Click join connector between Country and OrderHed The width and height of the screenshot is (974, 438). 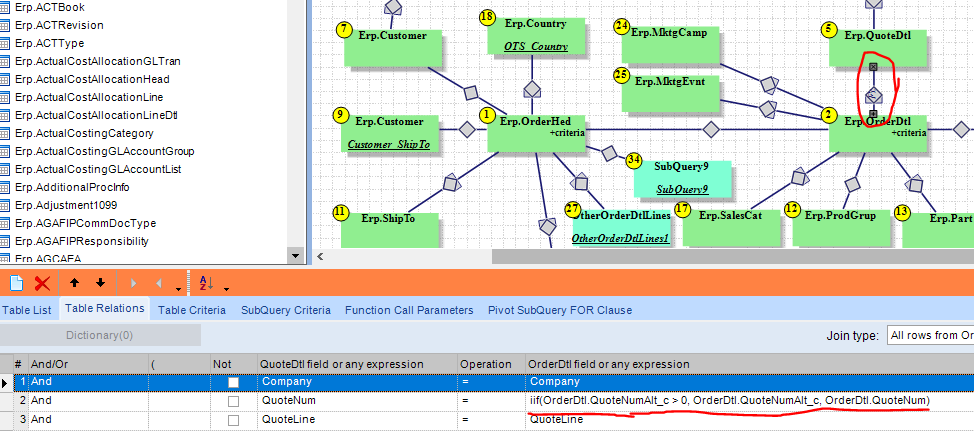tap(532, 89)
